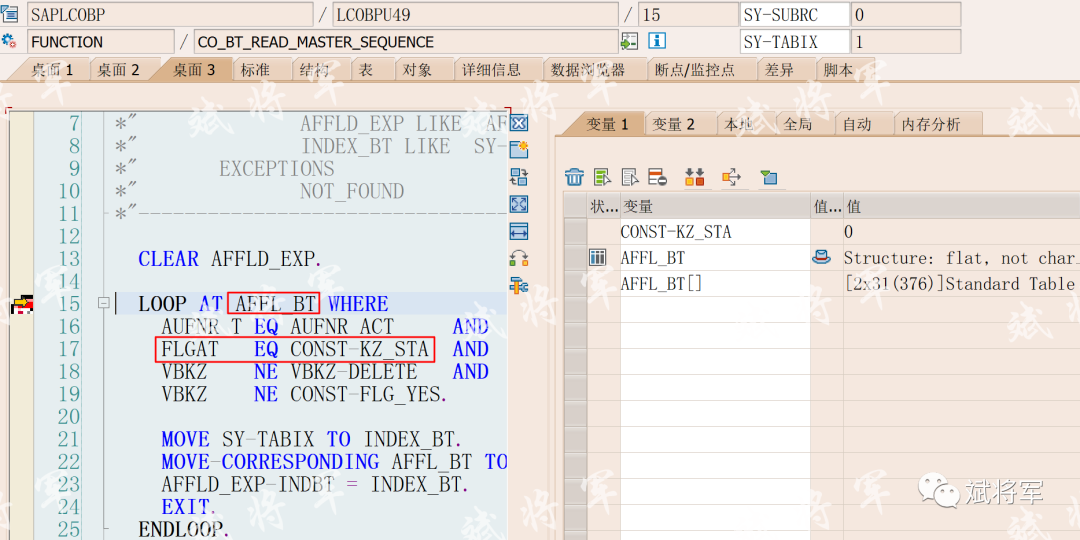Click the SY-TABIX field
This screenshot has height=540, width=1080.
click(794, 42)
